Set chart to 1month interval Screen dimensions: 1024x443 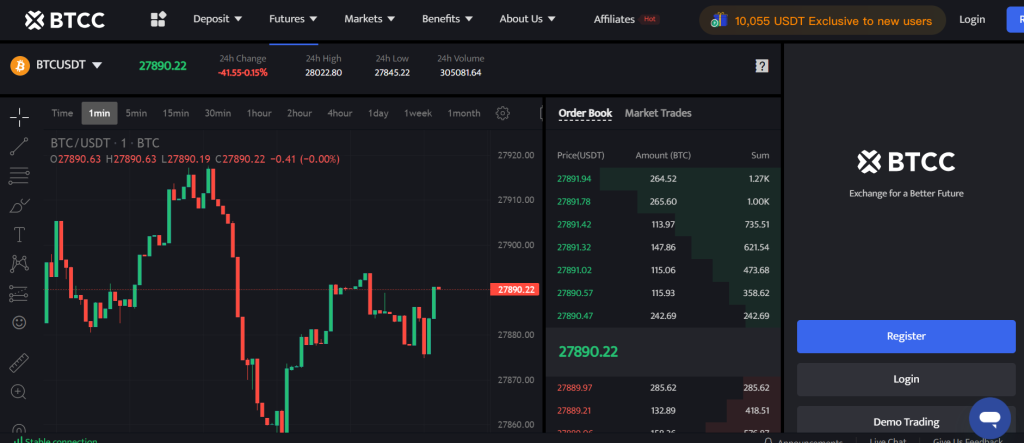pos(464,113)
